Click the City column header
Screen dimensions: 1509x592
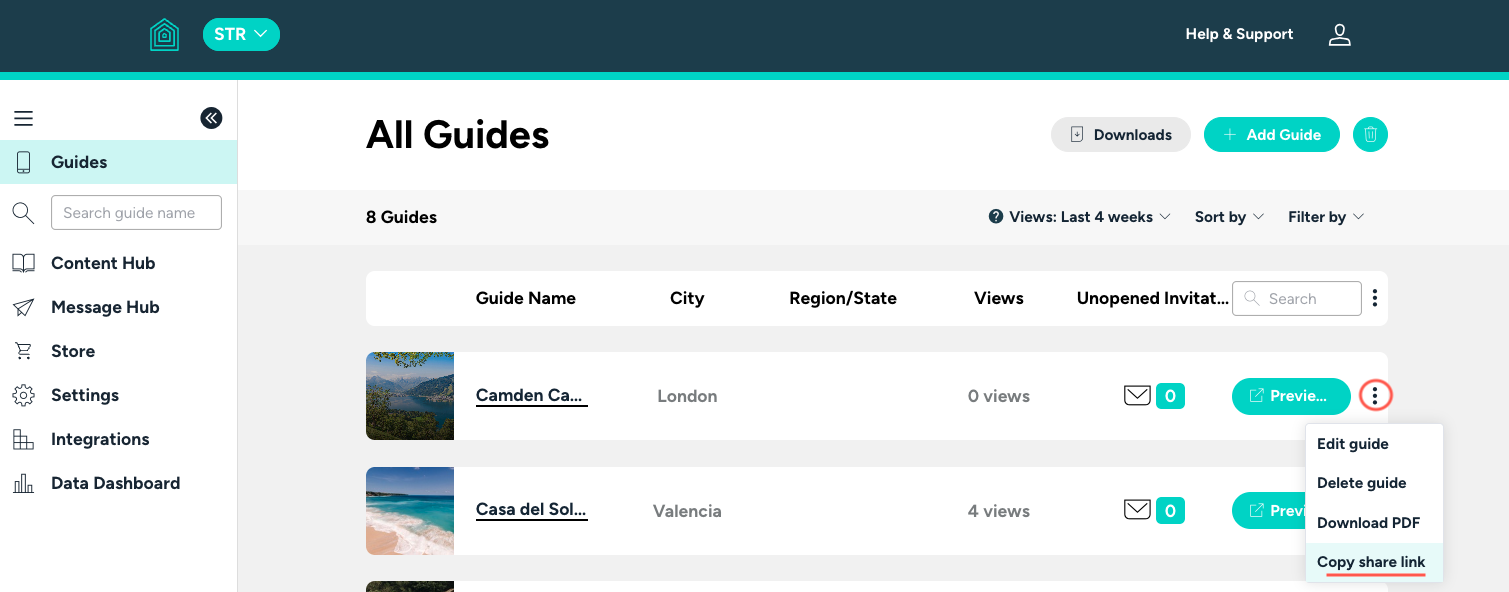pyautogui.click(x=687, y=298)
